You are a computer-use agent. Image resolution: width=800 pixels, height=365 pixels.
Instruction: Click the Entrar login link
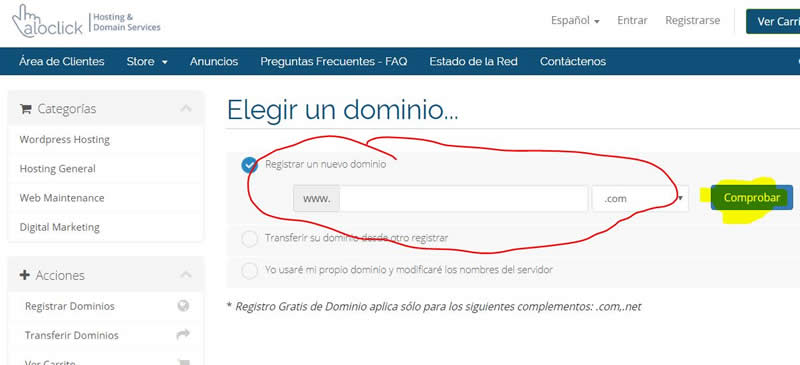[632, 20]
